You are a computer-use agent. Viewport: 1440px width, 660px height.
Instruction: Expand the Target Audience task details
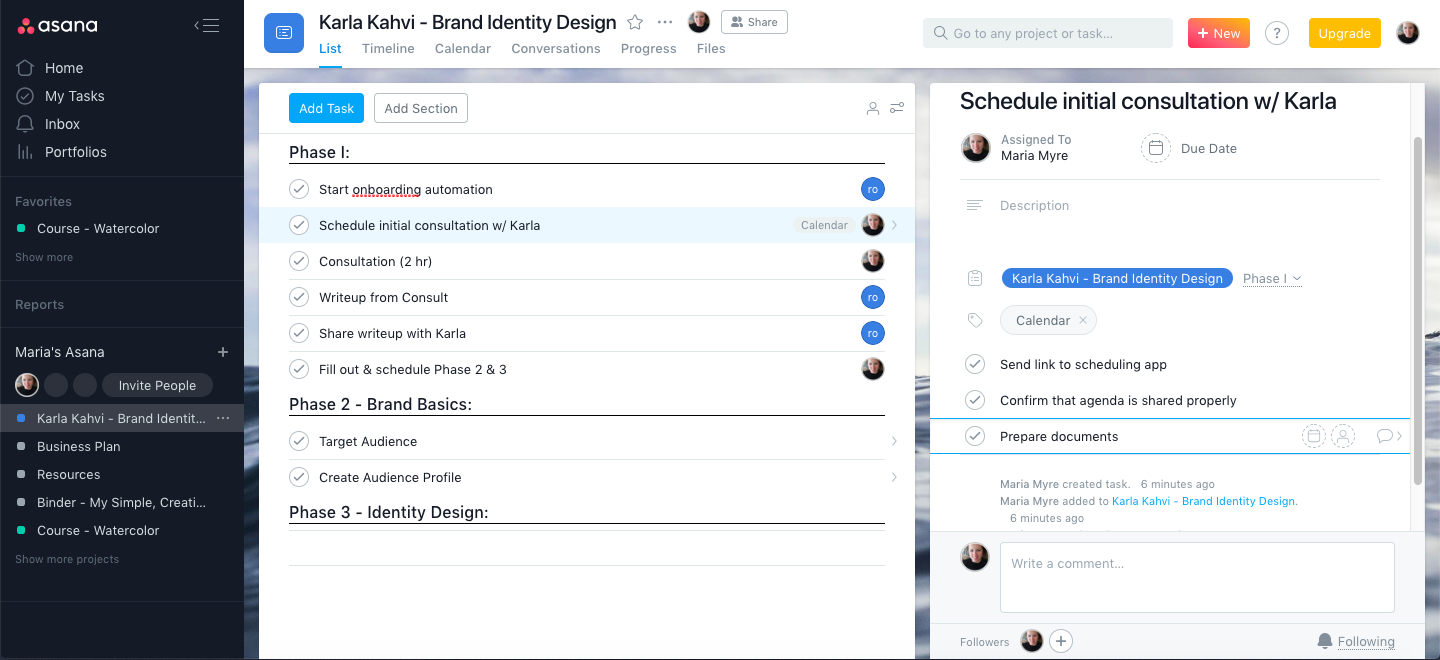pos(893,441)
